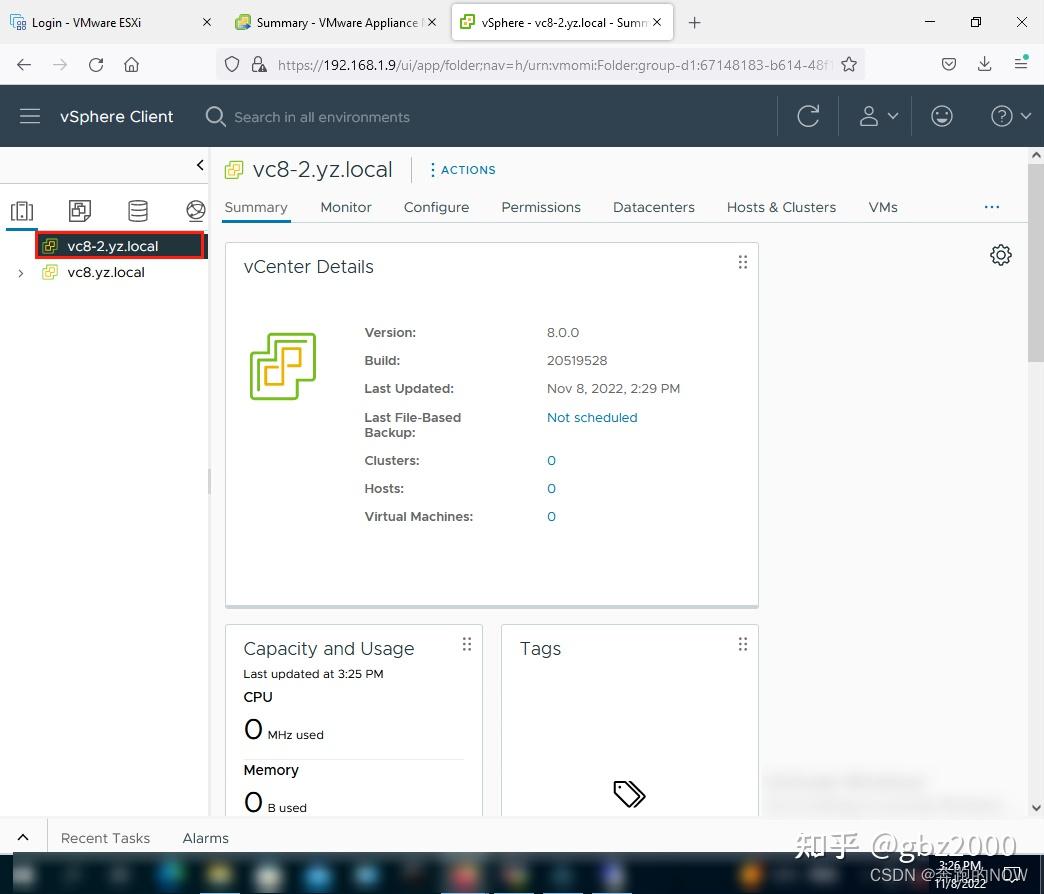This screenshot has height=894, width=1044.
Task: Collapse the left navigation pane
Action: pos(200,165)
